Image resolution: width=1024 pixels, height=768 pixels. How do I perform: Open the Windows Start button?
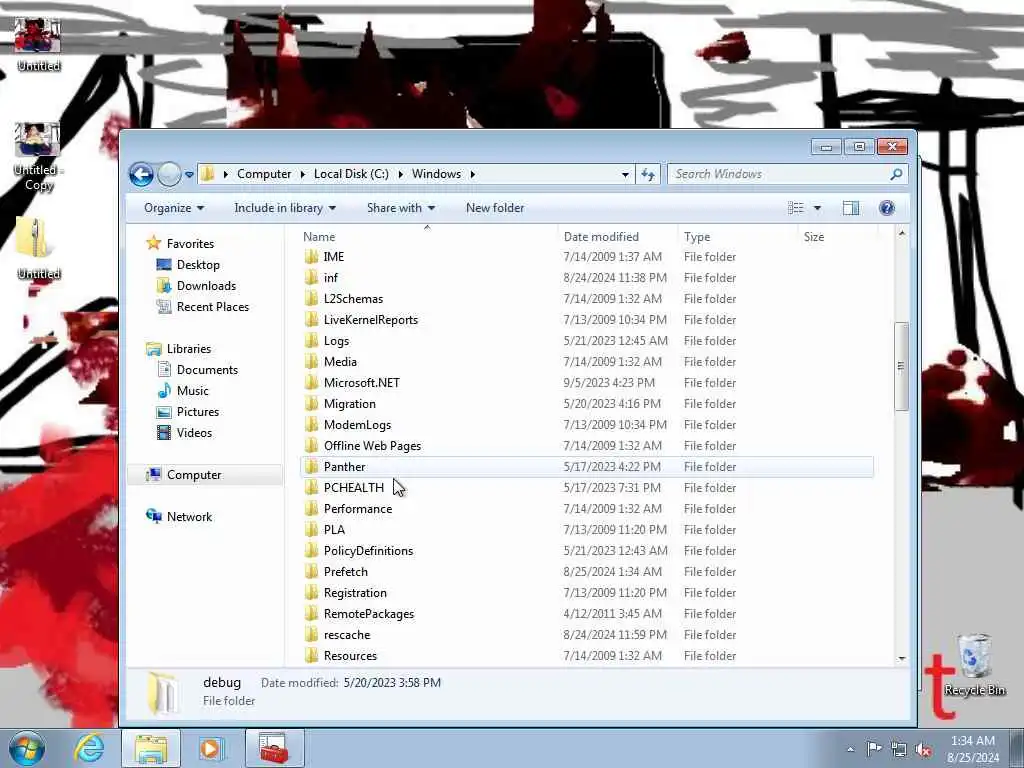pos(27,748)
